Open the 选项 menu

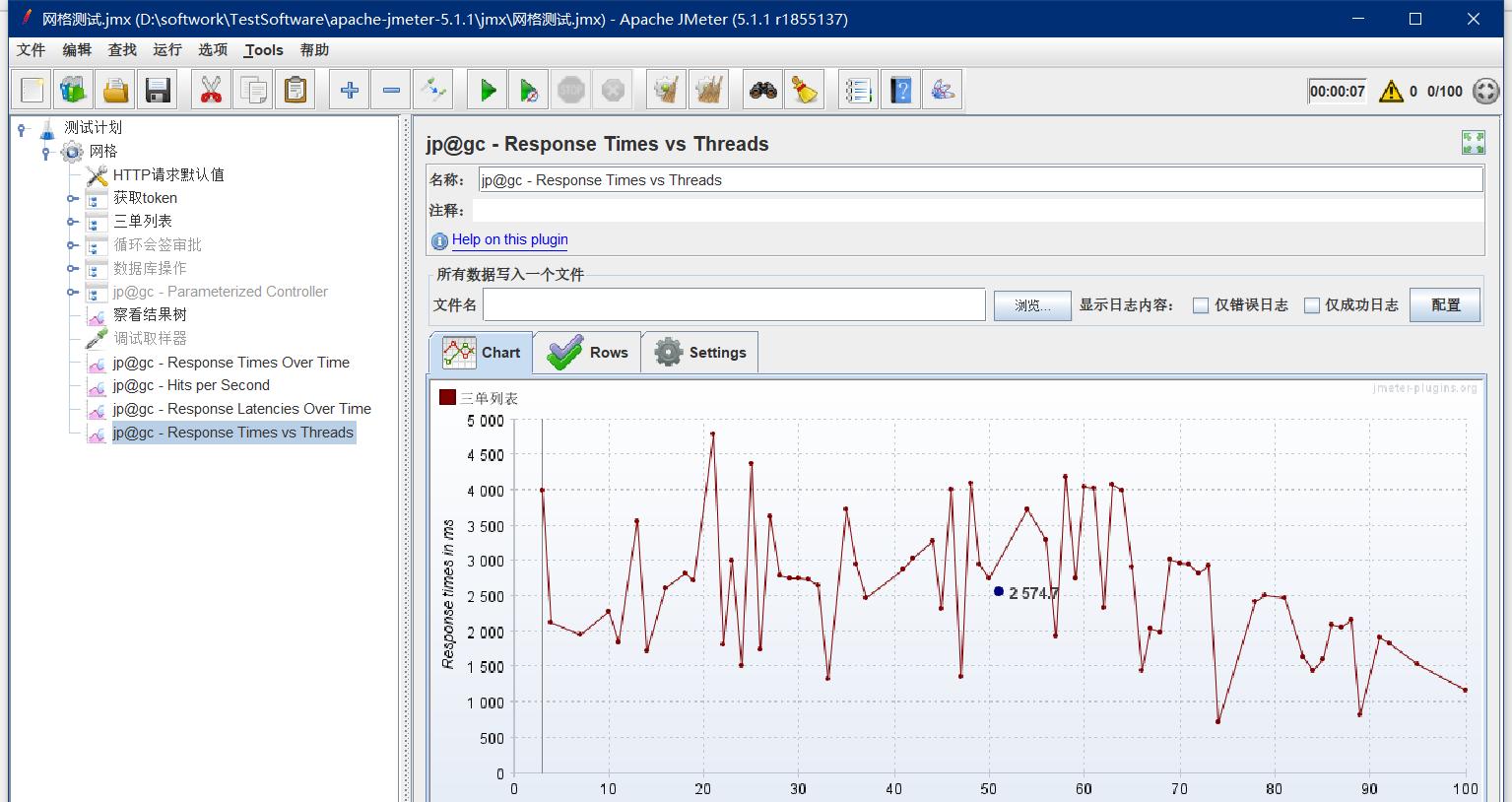(213, 50)
